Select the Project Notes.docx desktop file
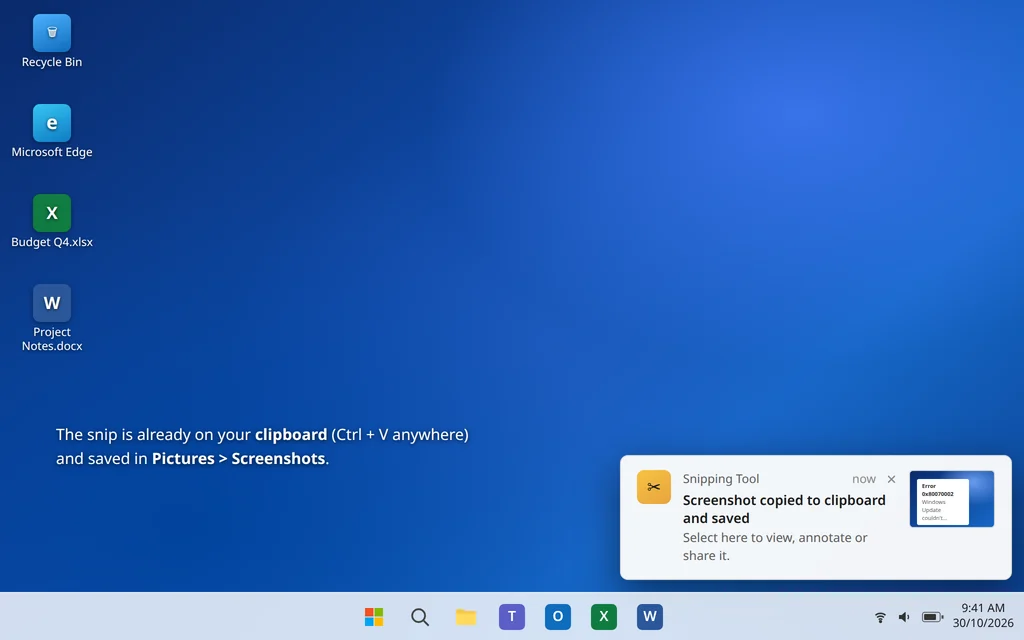Viewport: 1024px width, 640px height. (x=52, y=318)
